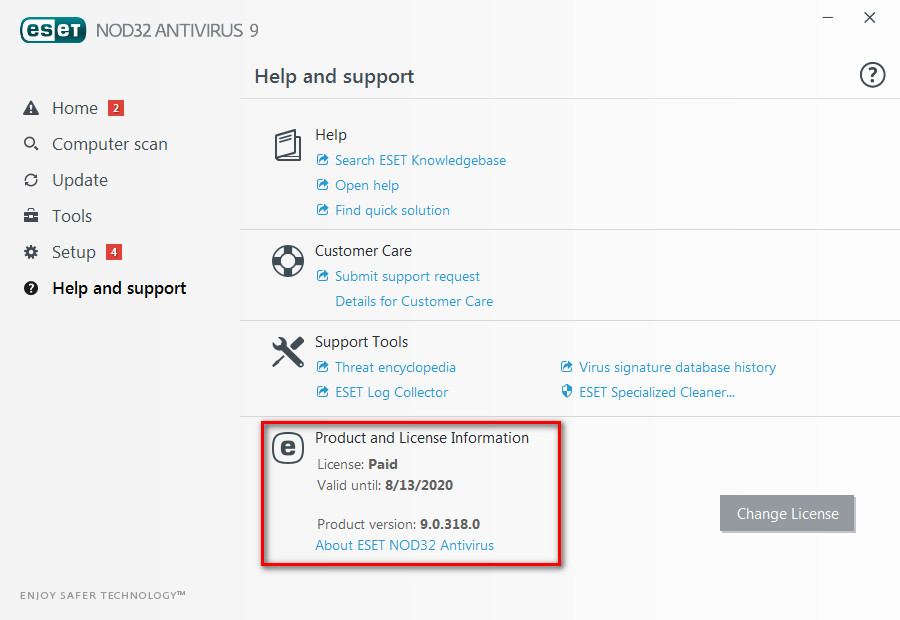Click the Support Tools wrench icon
This screenshot has width=900, height=620.
pos(288,352)
